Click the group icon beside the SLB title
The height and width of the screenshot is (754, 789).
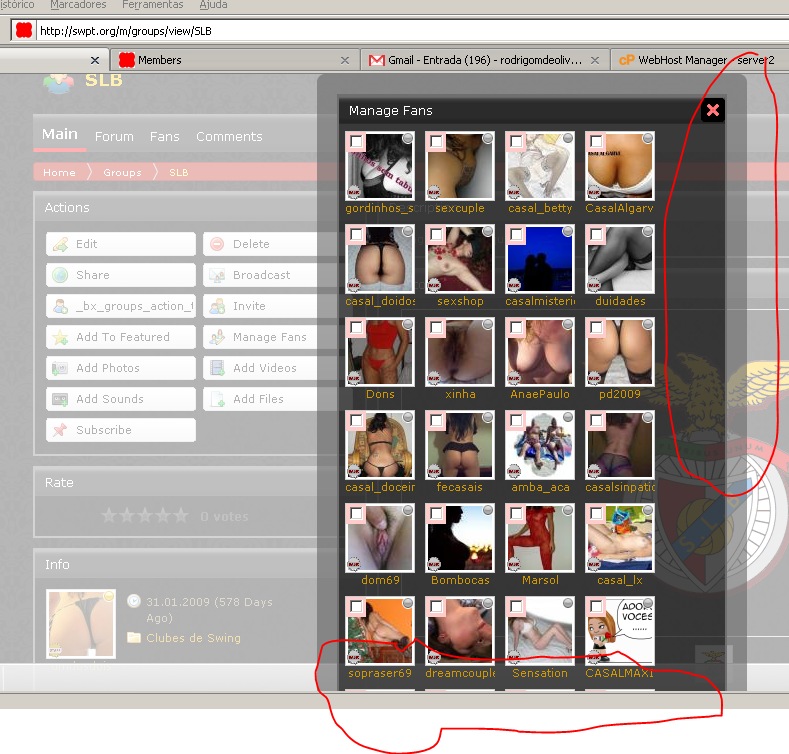(x=58, y=84)
